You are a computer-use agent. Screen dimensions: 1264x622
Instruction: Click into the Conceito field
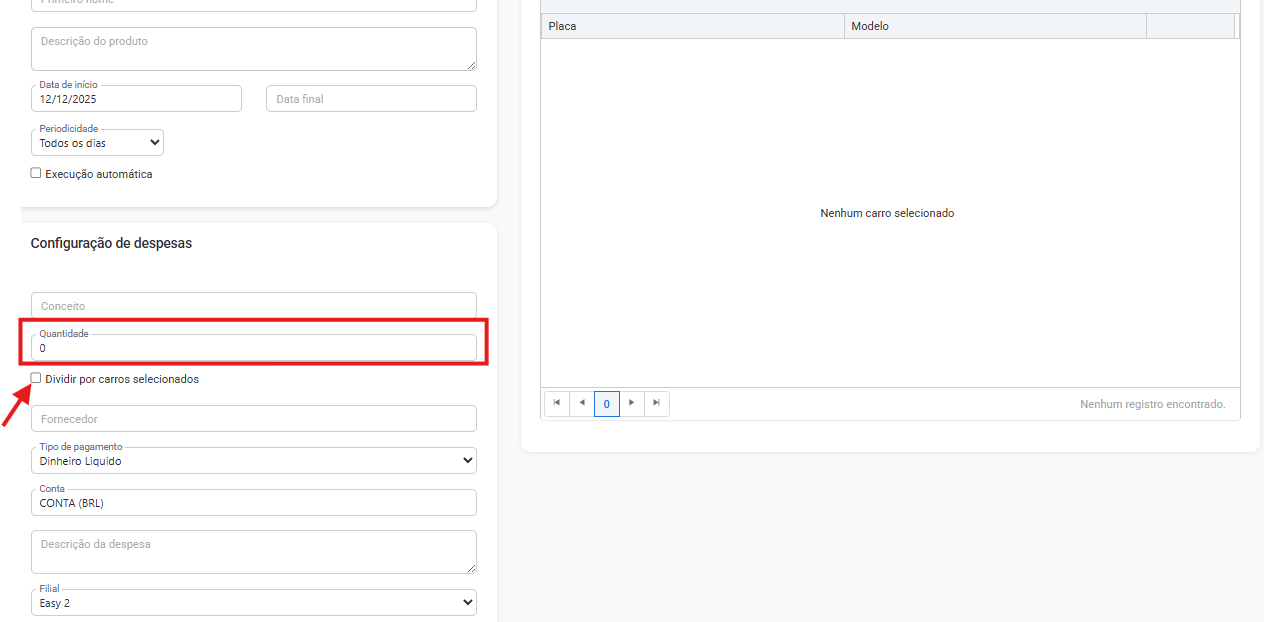pyautogui.click(x=253, y=306)
